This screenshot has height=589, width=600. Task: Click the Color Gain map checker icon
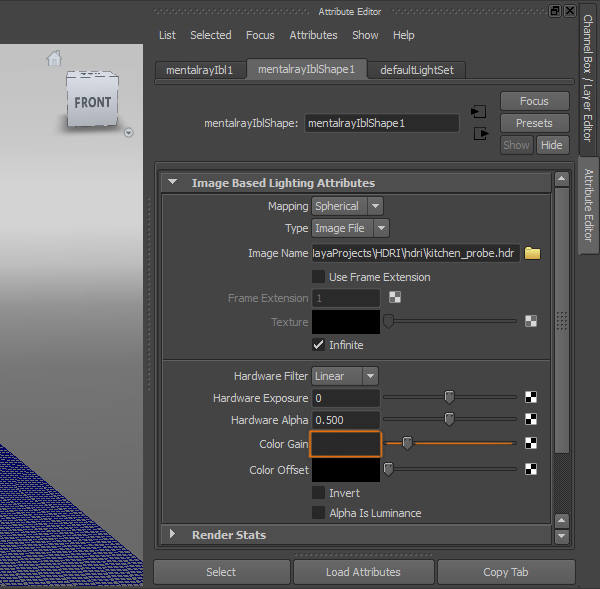coord(532,443)
